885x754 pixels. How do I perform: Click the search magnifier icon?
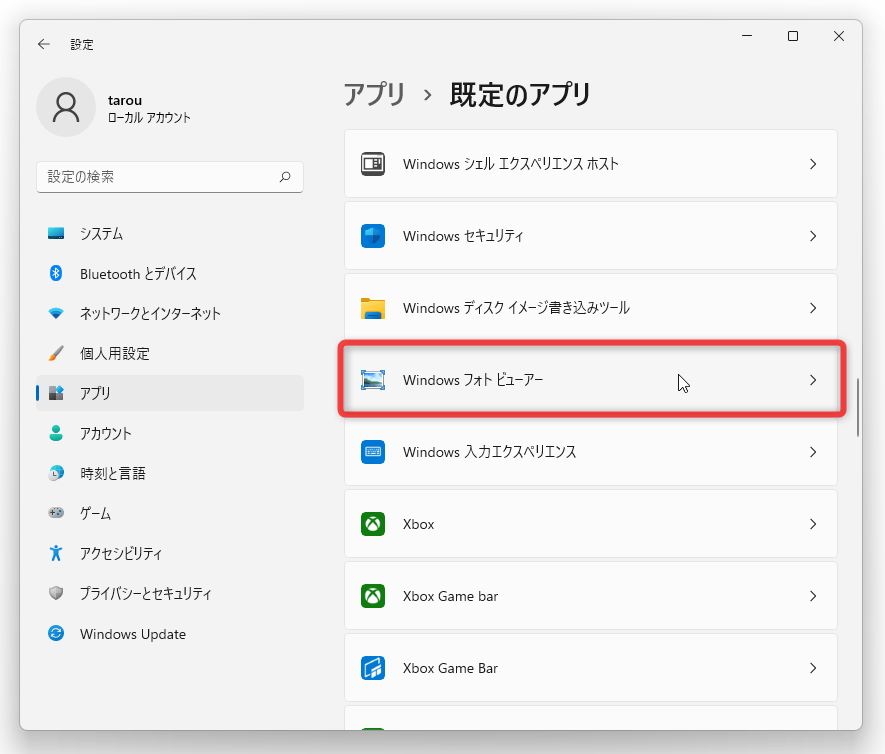tap(285, 177)
